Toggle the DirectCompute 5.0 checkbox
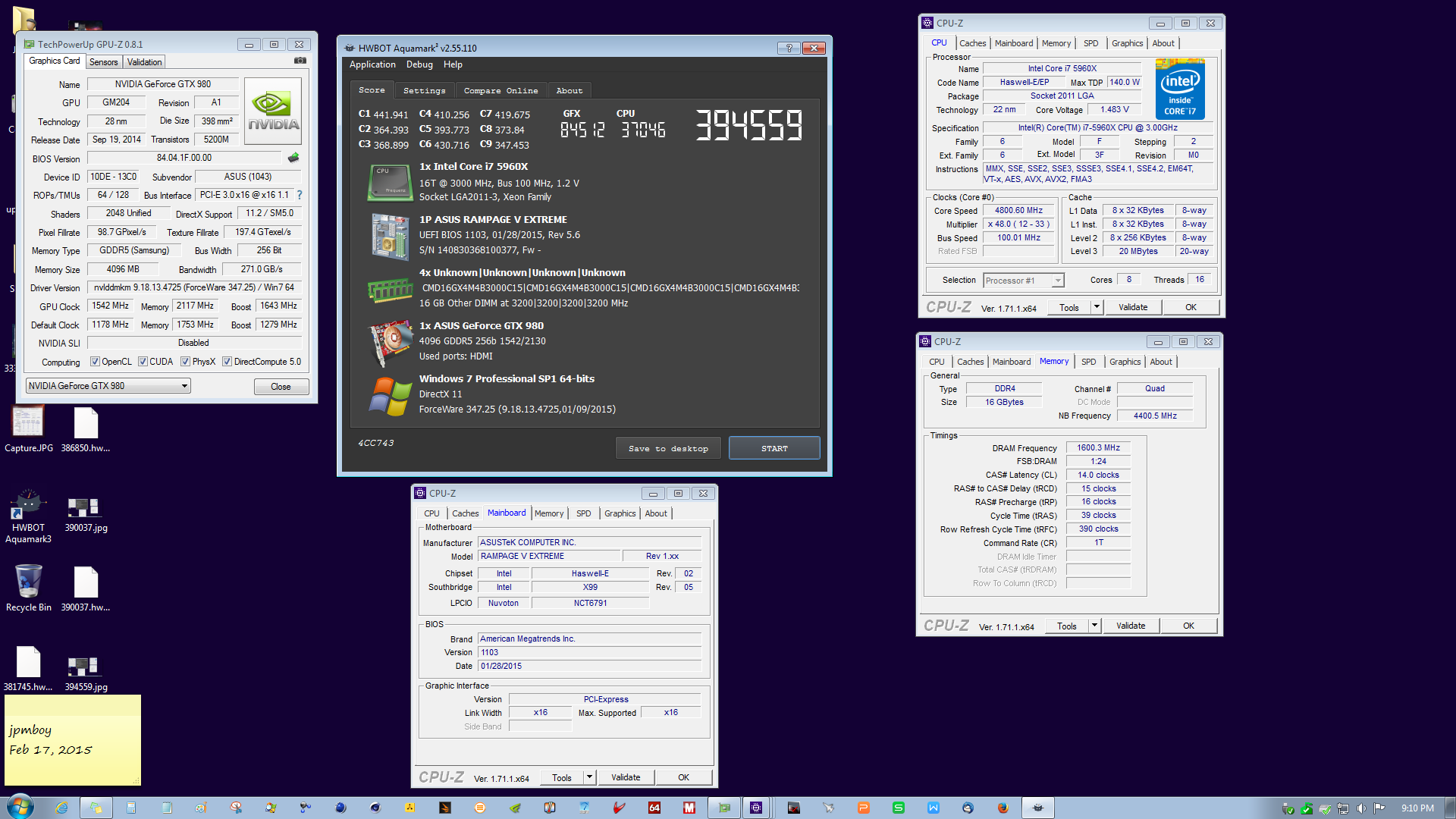 point(227,362)
